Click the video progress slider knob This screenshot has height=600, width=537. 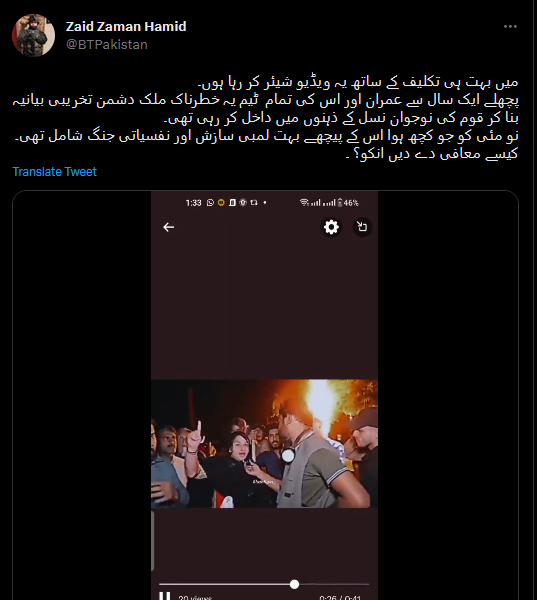294,584
